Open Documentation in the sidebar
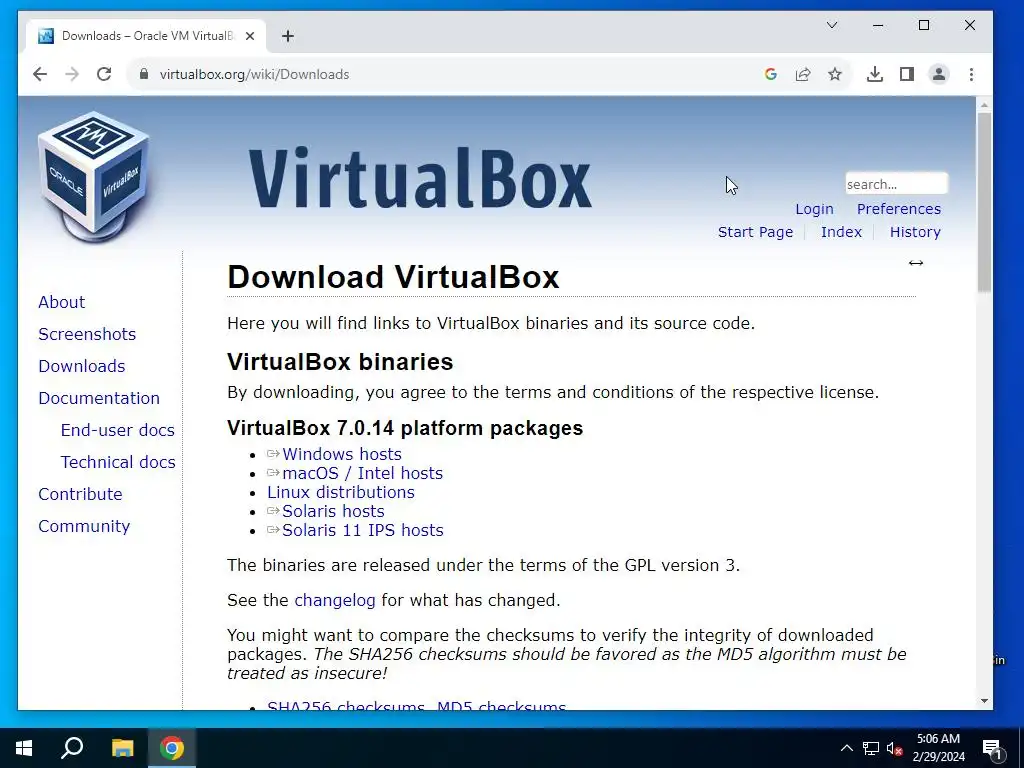 click(99, 398)
